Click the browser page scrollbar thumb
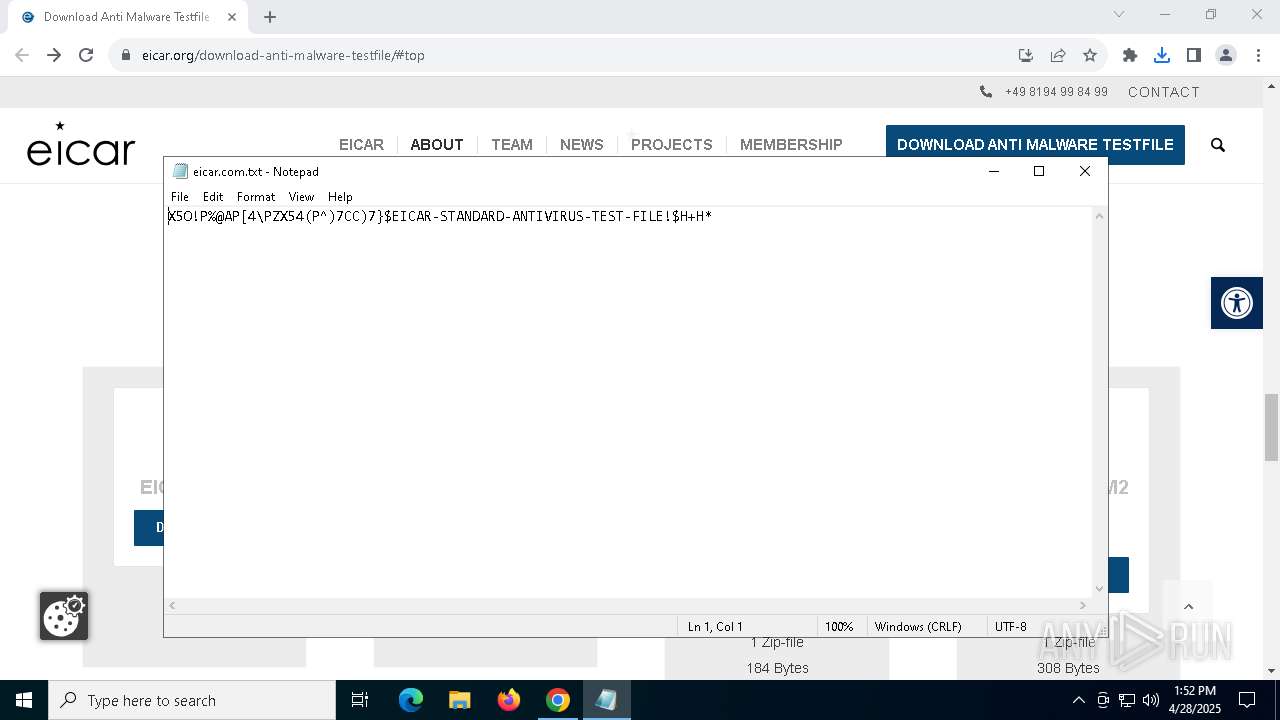 (1271, 427)
